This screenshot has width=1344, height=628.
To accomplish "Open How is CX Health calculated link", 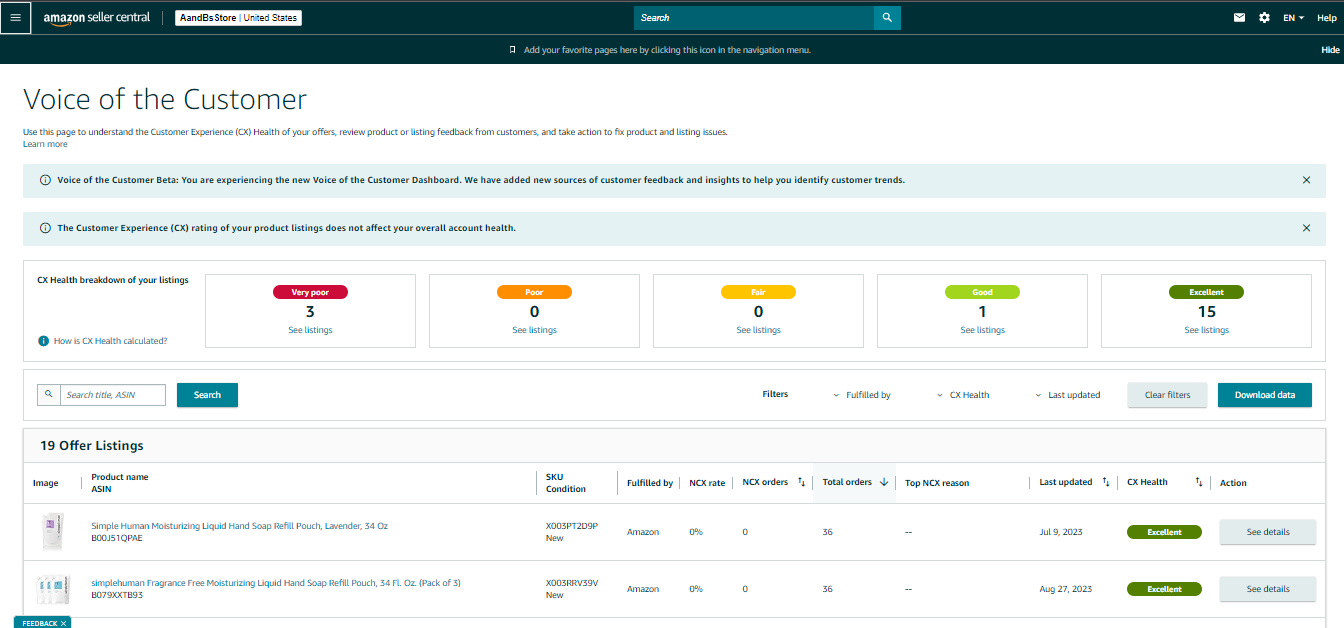I will point(110,341).
